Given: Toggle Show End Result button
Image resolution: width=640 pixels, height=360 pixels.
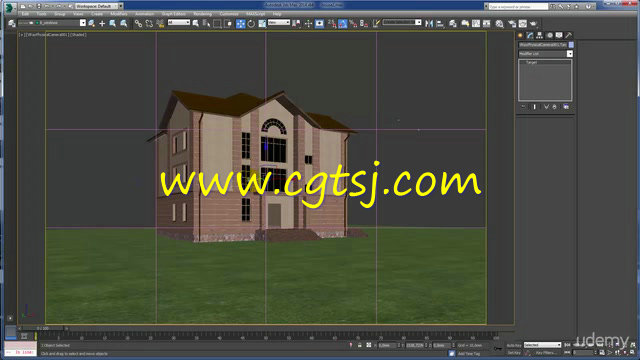Looking at the screenshot, I should pyautogui.click(x=534, y=107).
